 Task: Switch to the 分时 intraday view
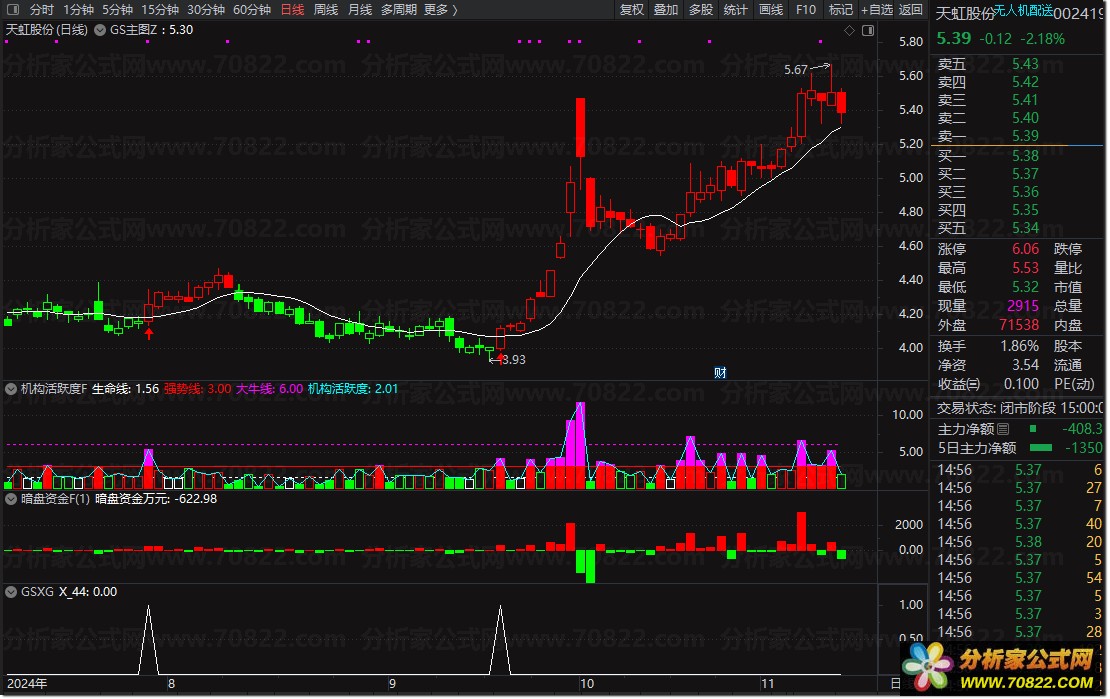41,10
